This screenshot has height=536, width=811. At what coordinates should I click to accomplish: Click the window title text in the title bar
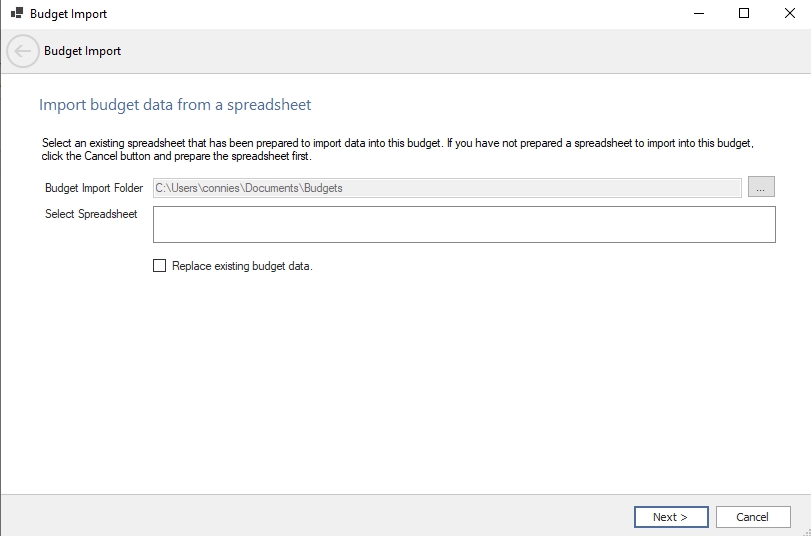point(68,14)
